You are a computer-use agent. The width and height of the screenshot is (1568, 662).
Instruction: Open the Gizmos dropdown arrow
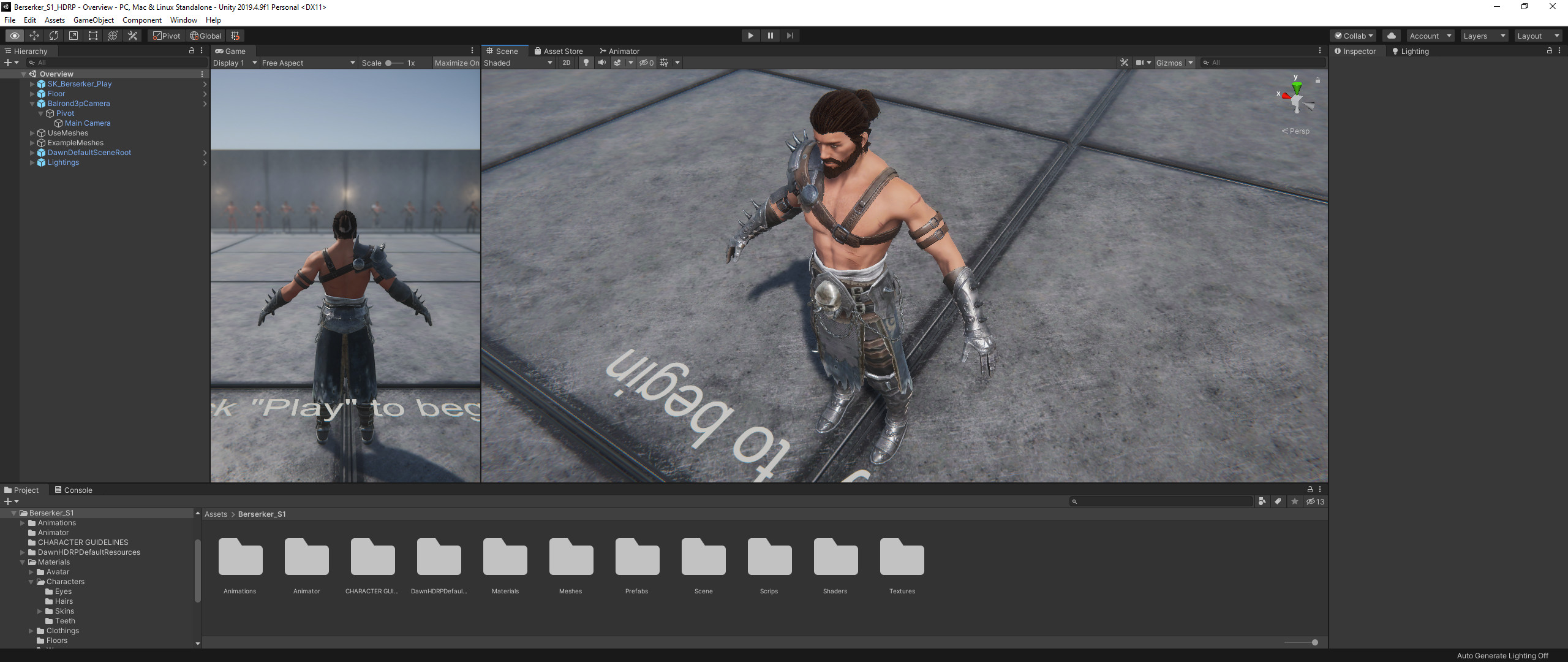1191,63
